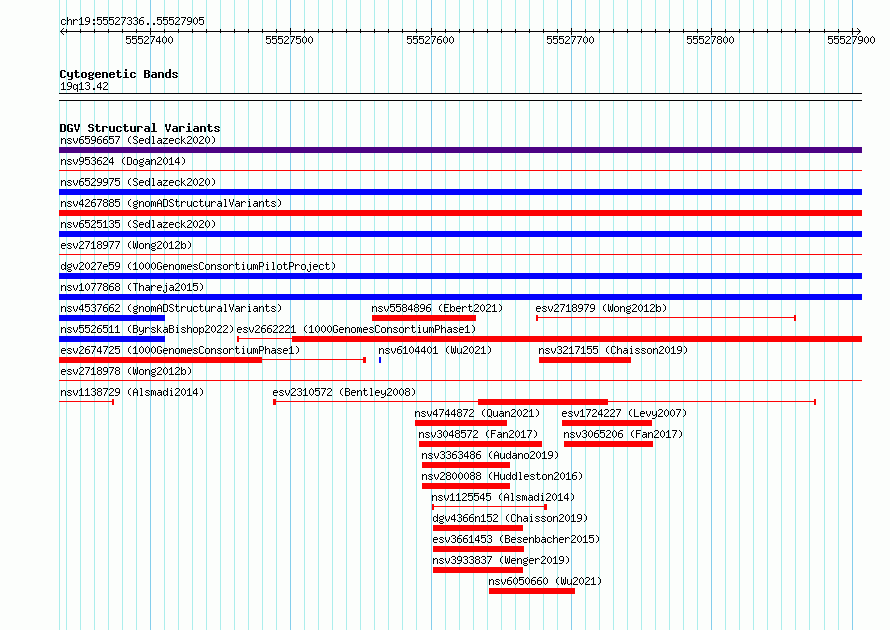Screen dimensions: 890x630
Task: Click the 55527700 ruler position
Action: click(x=570, y=40)
